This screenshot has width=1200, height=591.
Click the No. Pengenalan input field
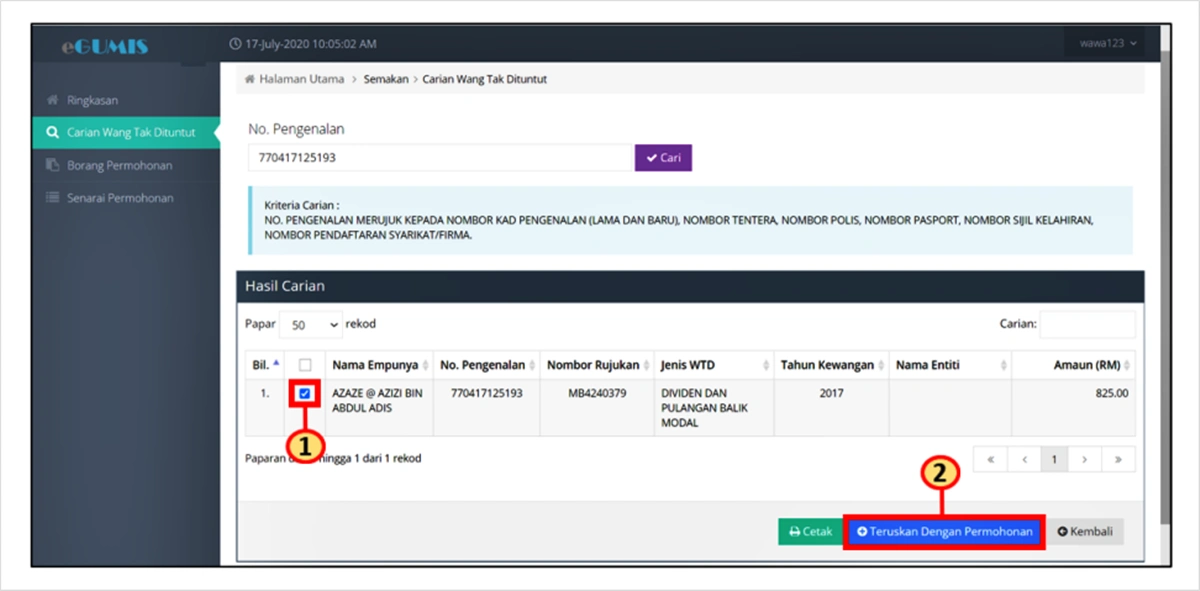tap(440, 158)
